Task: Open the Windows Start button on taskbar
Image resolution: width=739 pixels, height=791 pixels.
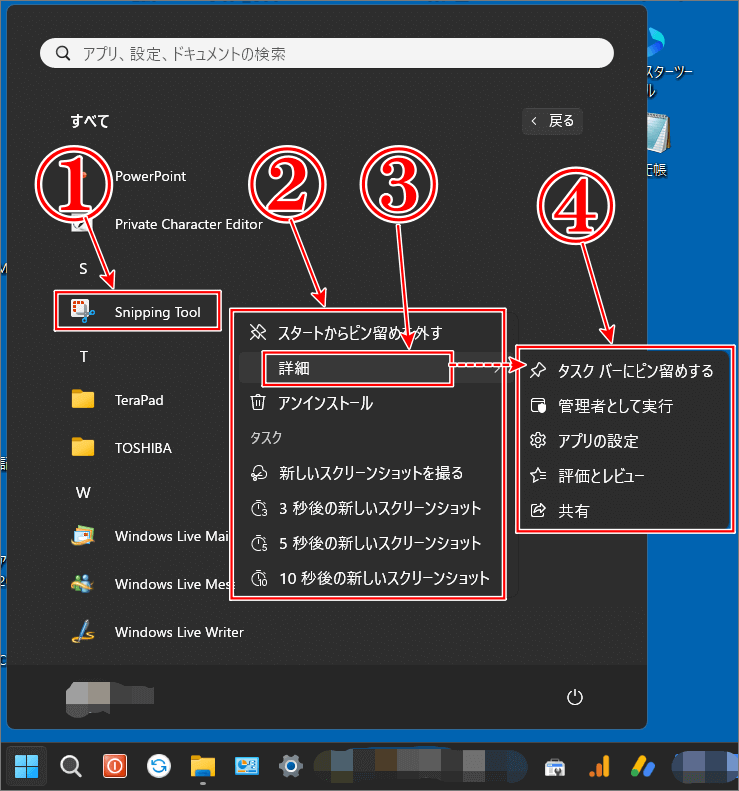Action: click(26, 766)
